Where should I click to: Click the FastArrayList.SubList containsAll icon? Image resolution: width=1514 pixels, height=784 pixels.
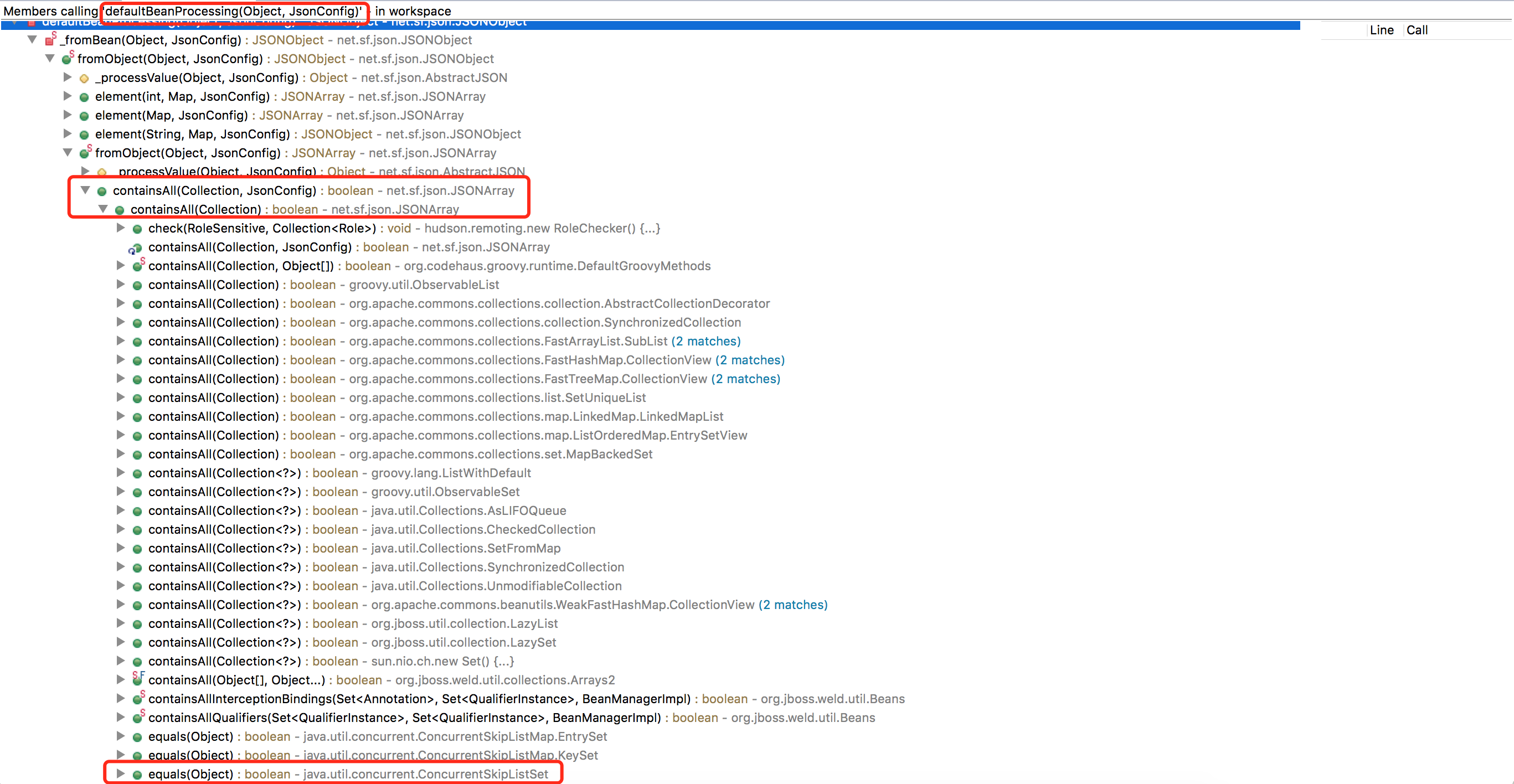137,342
